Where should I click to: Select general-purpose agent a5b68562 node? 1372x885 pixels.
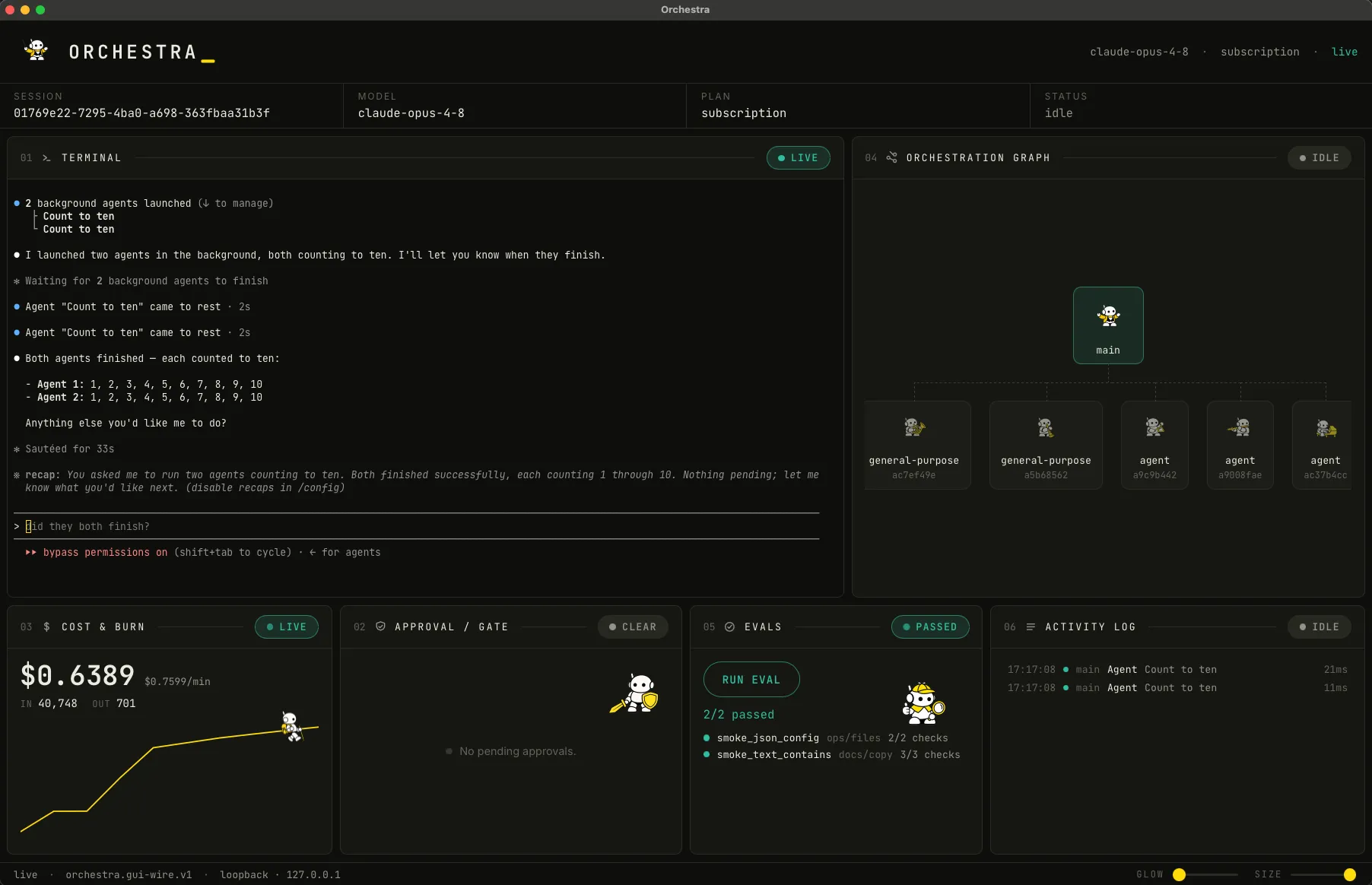point(1046,445)
